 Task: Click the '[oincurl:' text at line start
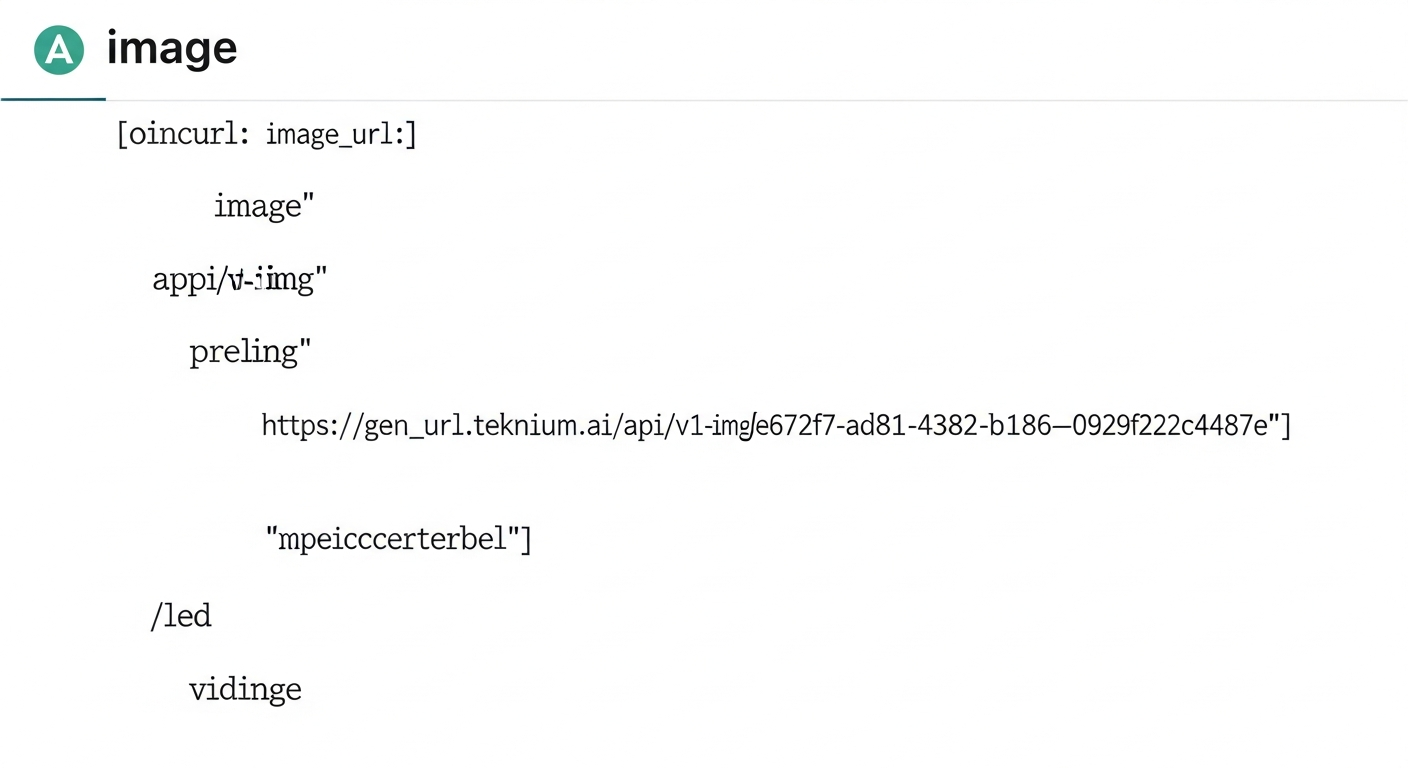click(182, 134)
